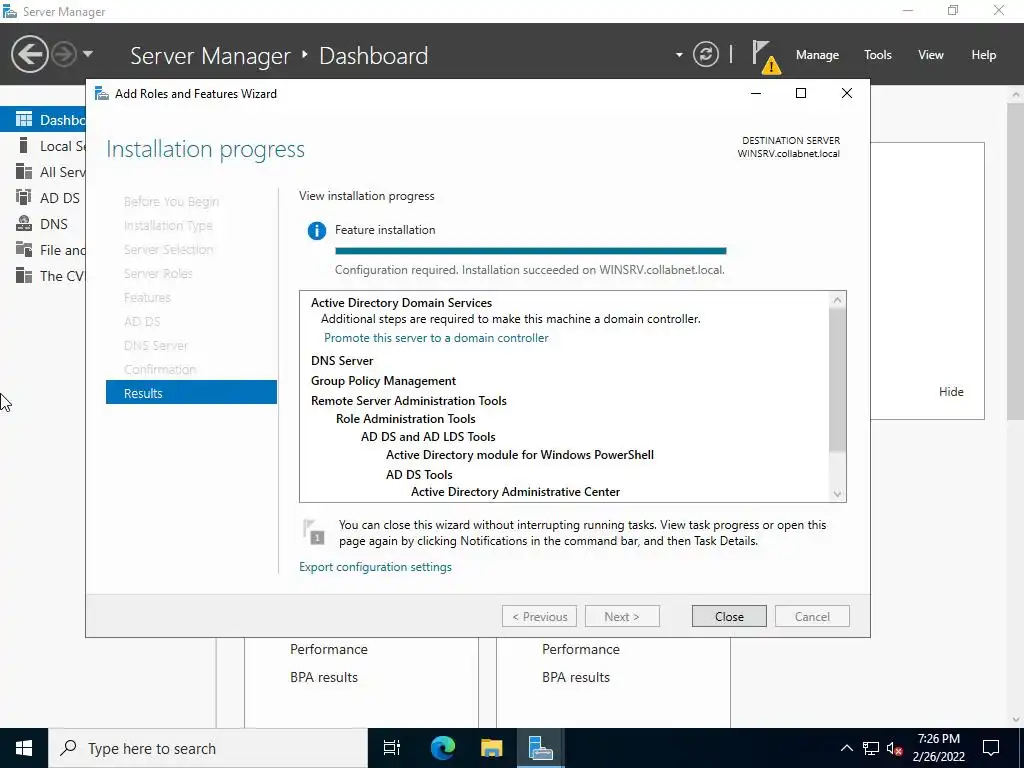The width and height of the screenshot is (1024, 768).
Task: Open Action Center notifications icon
Action: (x=991, y=748)
